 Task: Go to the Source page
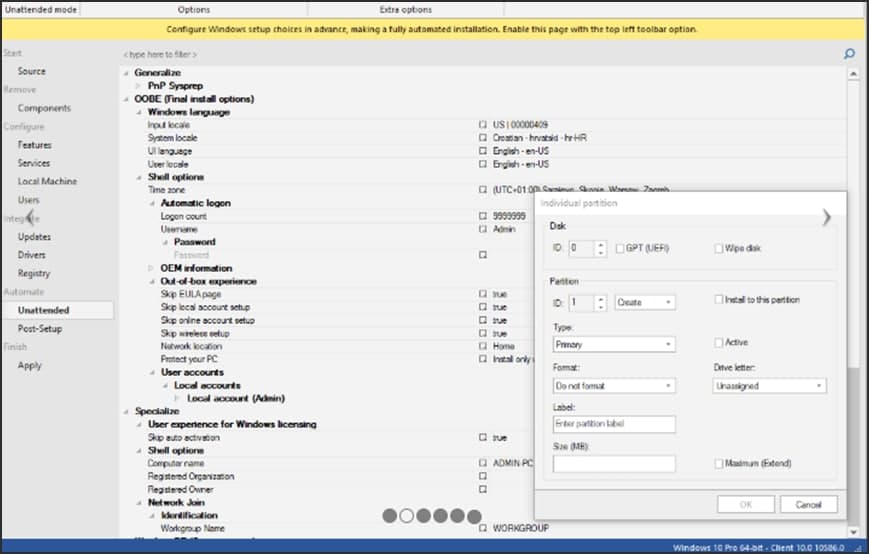(32, 71)
